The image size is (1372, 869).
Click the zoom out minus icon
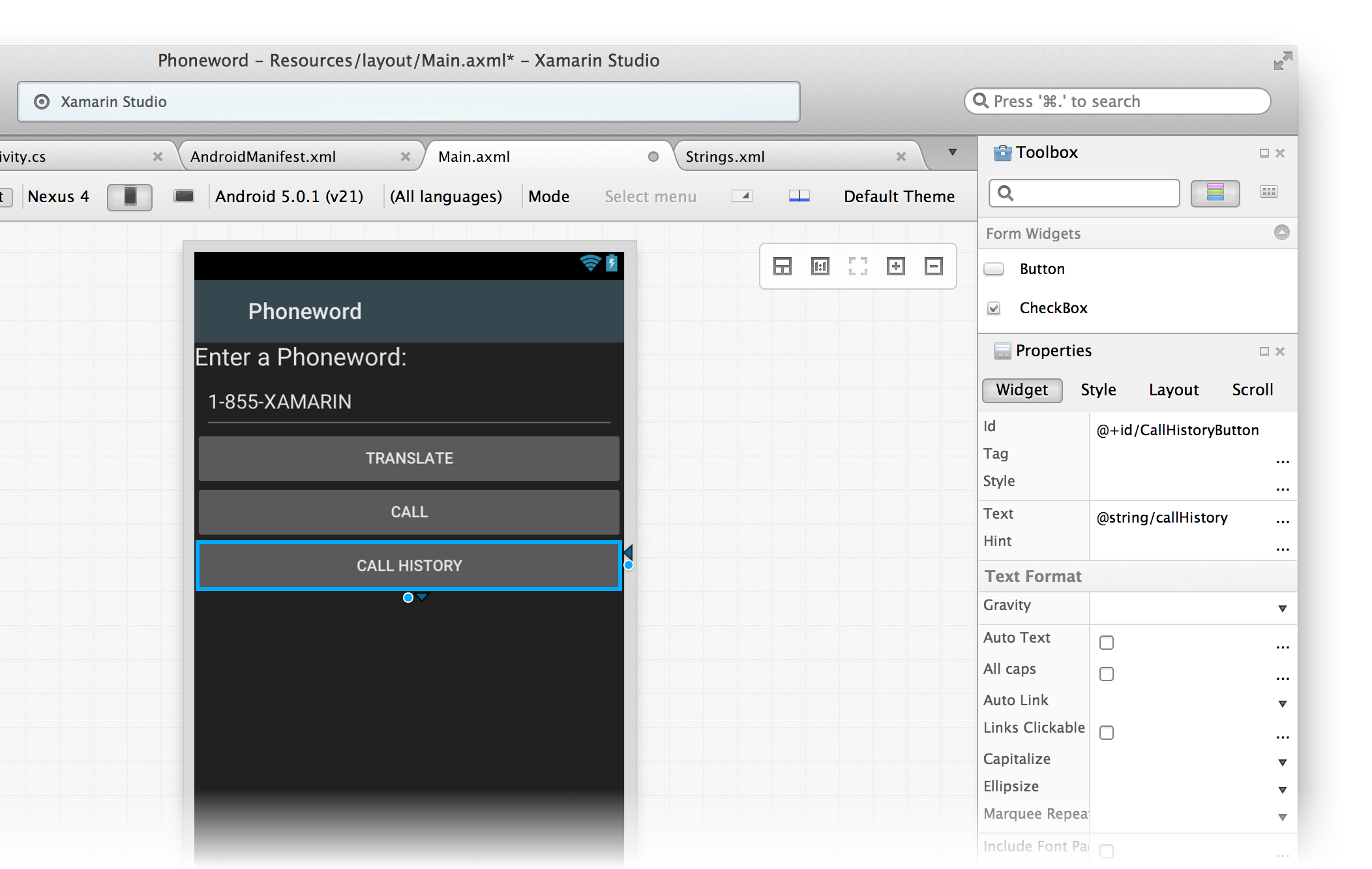point(933,266)
